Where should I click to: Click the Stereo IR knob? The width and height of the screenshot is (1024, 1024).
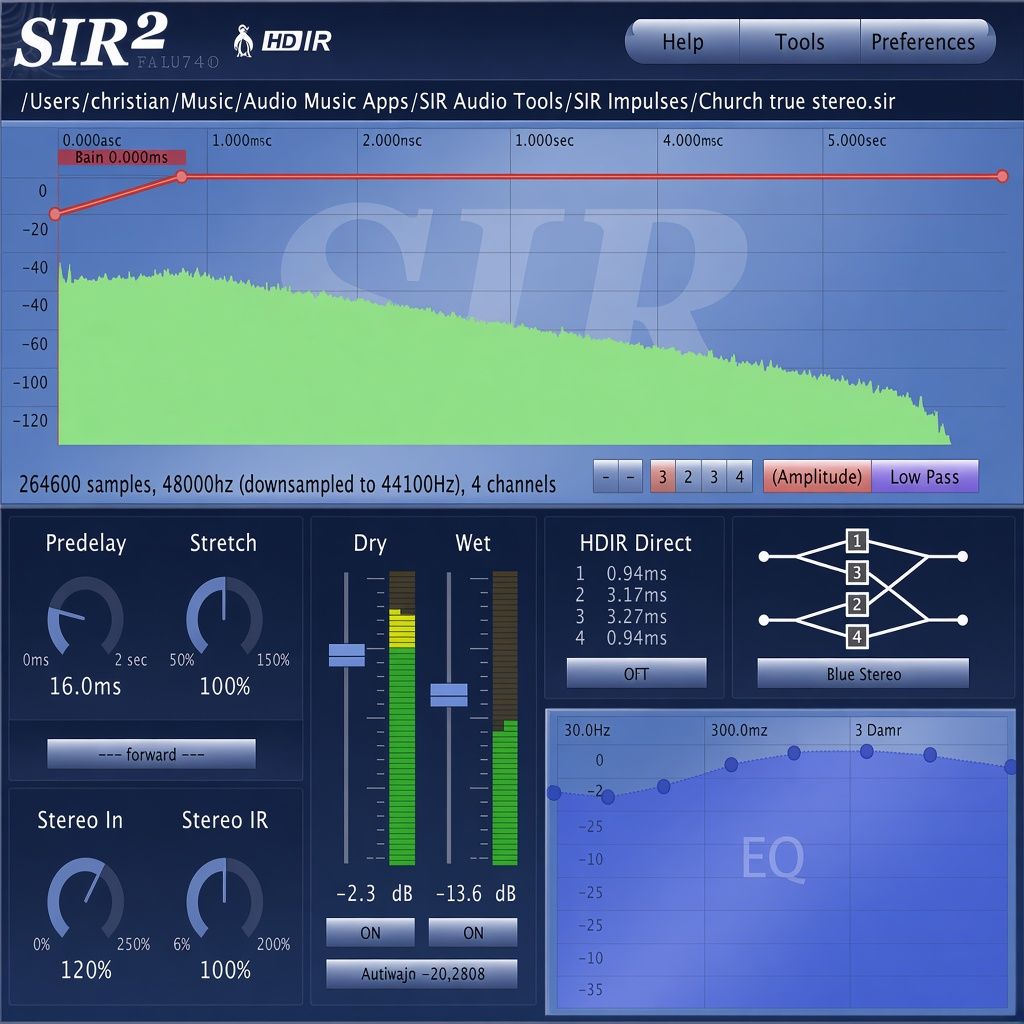click(x=225, y=899)
